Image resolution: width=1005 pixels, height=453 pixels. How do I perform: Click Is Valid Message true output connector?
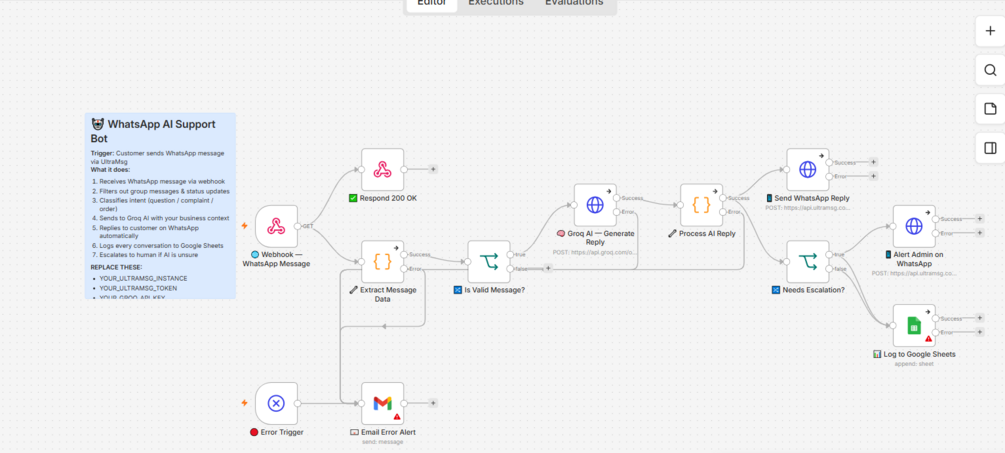(511, 254)
